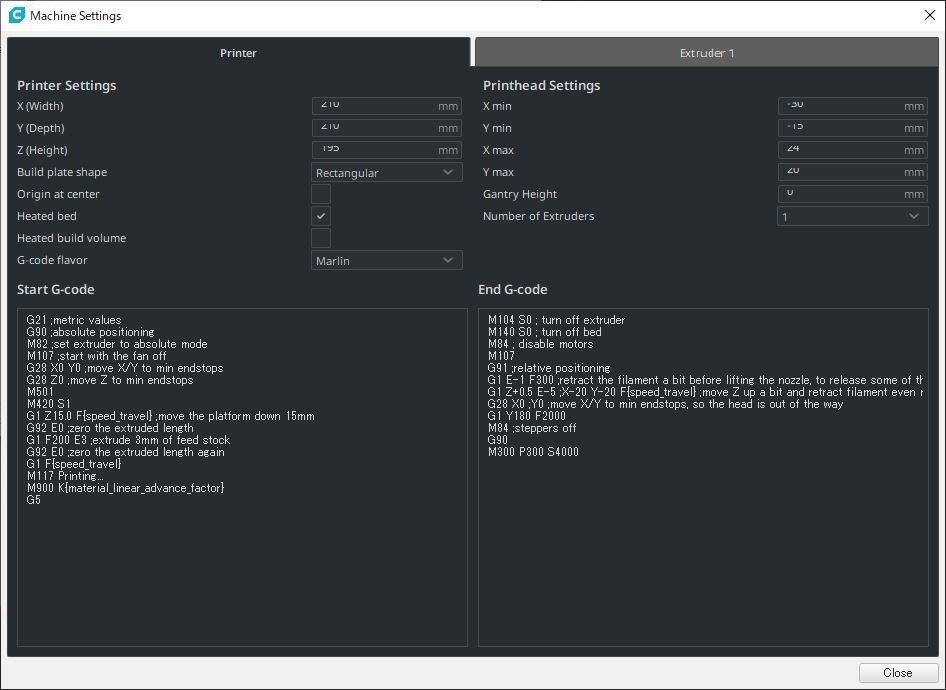The height and width of the screenshot is (690, 946).
Task: Click the 'G21 ;metric values' line
Action: (x=74, y=320)
